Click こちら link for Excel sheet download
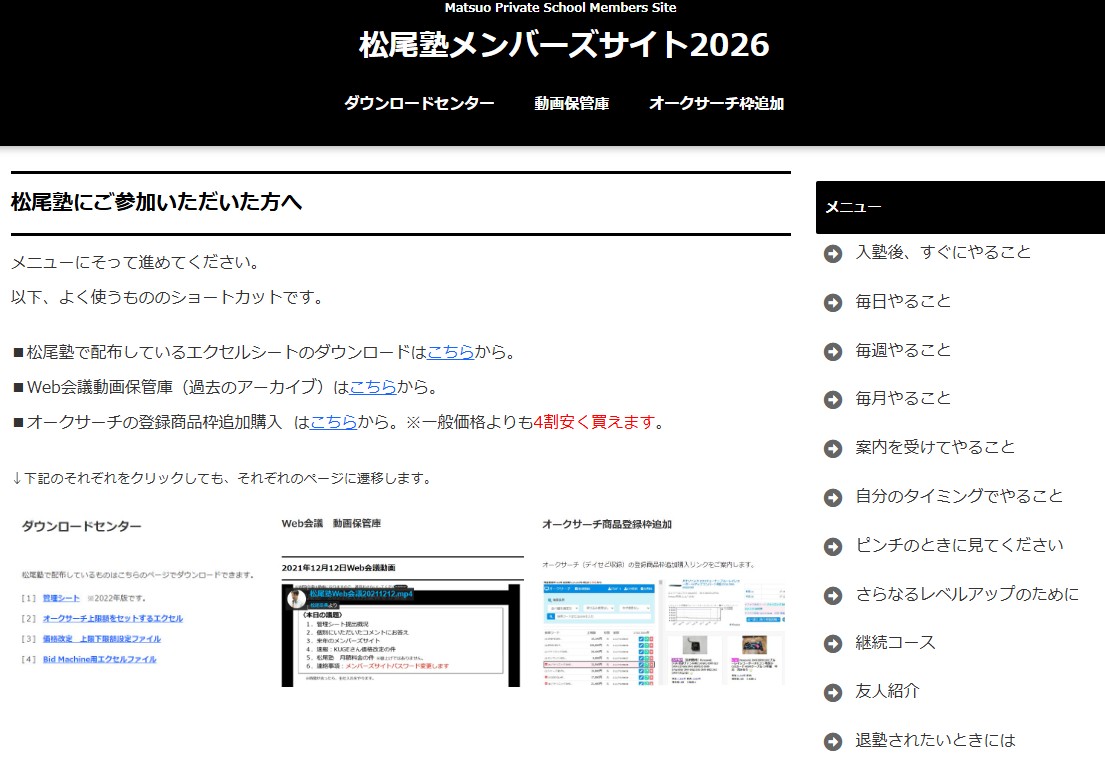 click(450, 352)
